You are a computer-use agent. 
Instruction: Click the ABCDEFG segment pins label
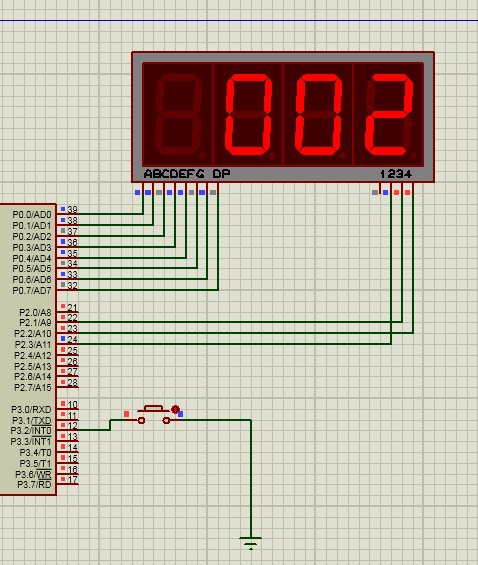(174, 174)
